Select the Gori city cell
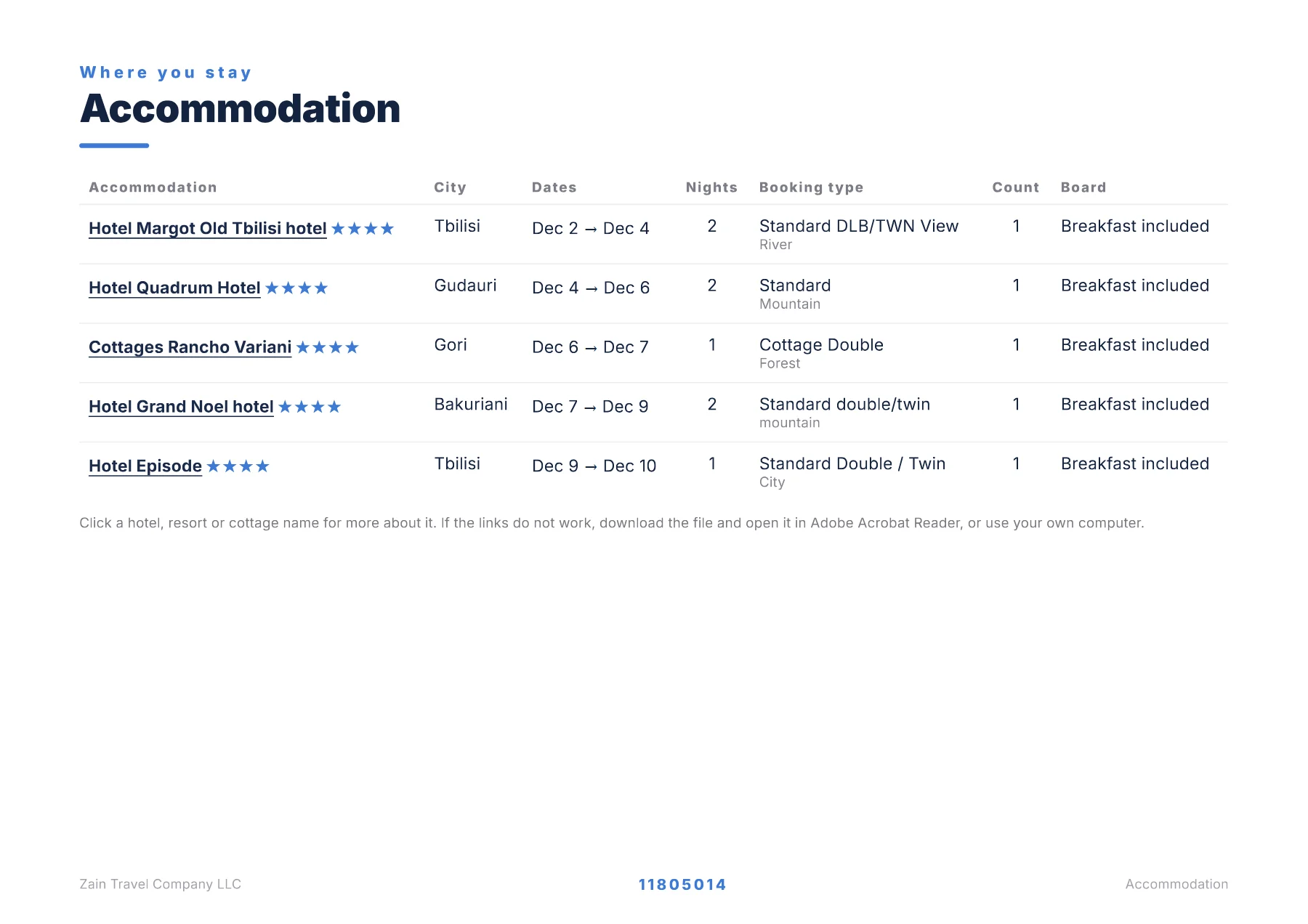 pos(451,345)
